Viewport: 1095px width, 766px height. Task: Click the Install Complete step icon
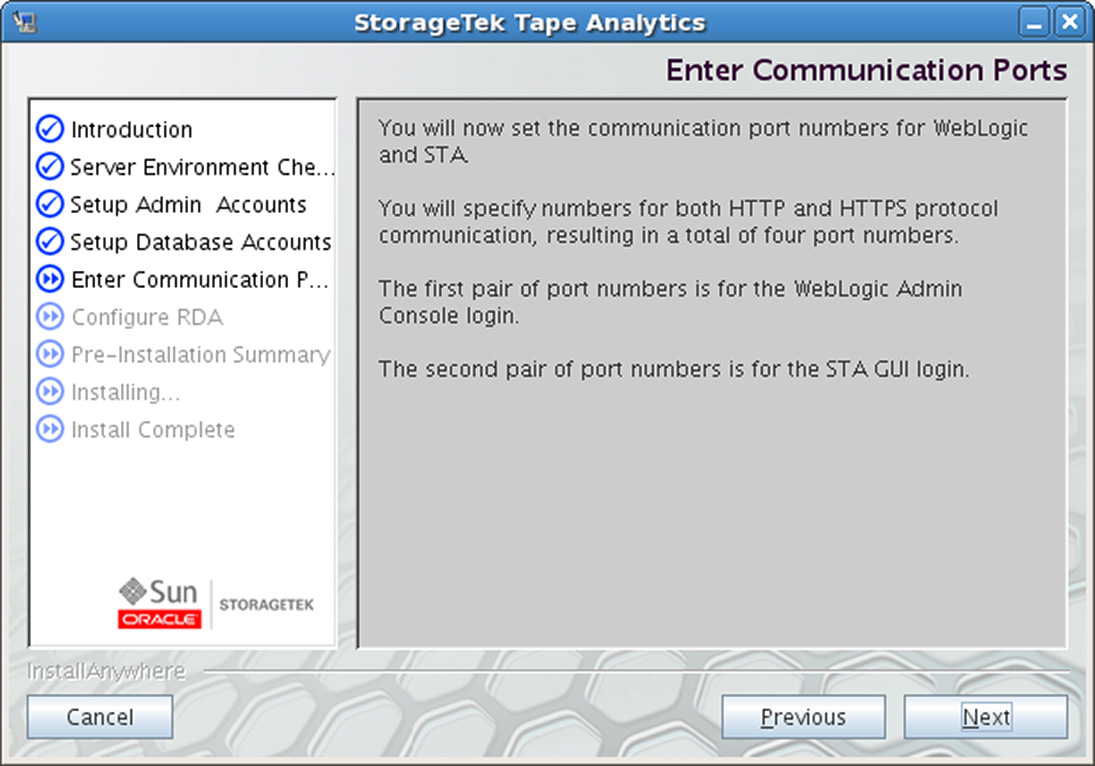click(50, 429)
